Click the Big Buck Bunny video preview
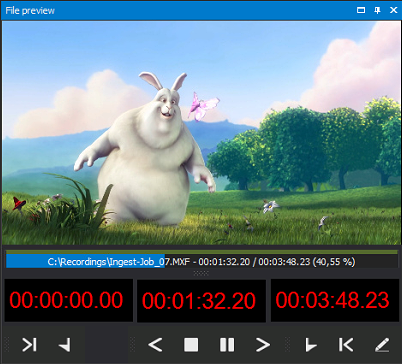Viewport: 402px width, 364px height. 201,133
